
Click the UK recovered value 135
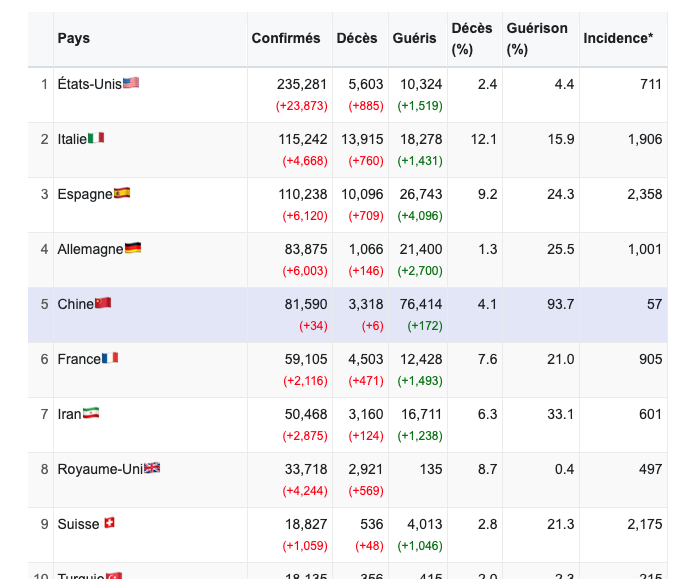coord(431,469)
